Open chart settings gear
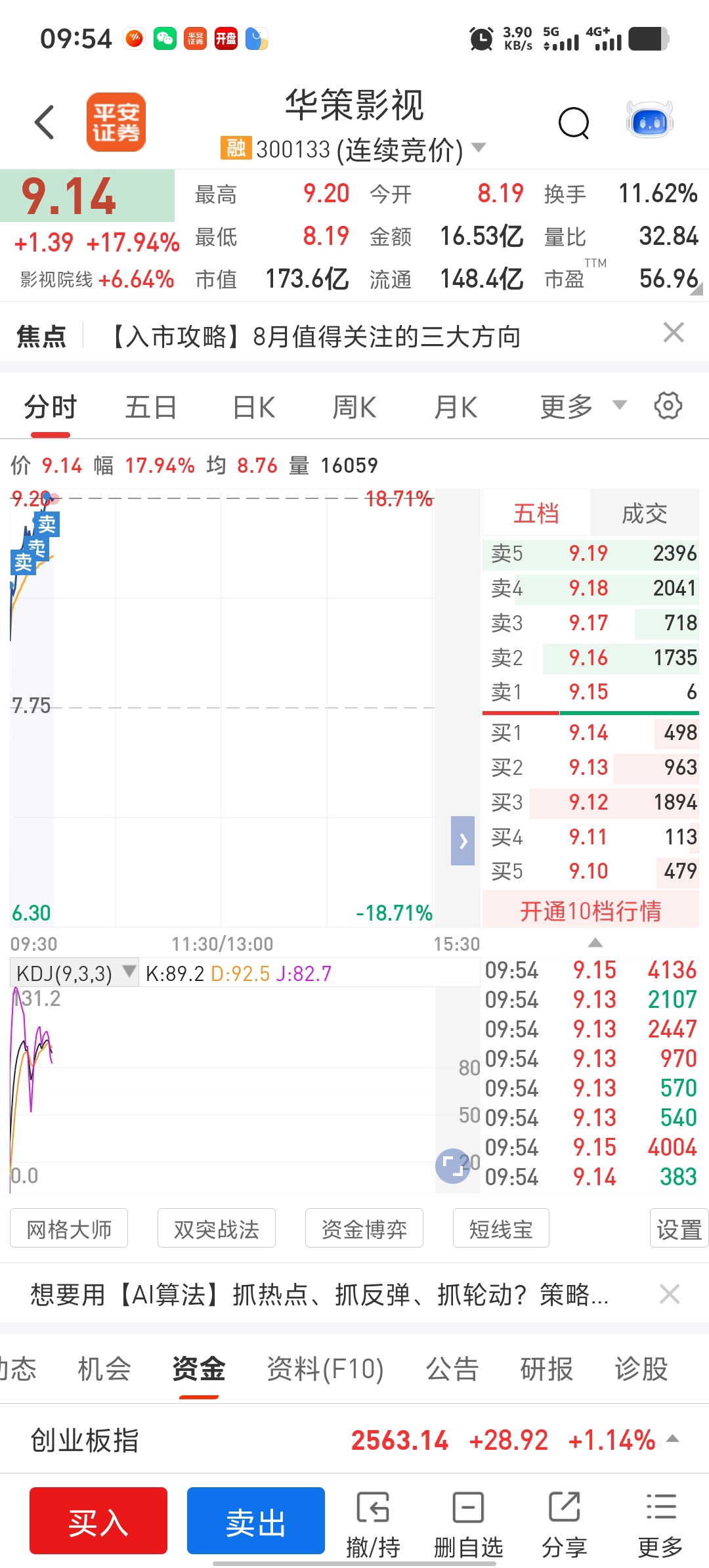The width and height of the screenshot is (709, 1568). point(668,406)
